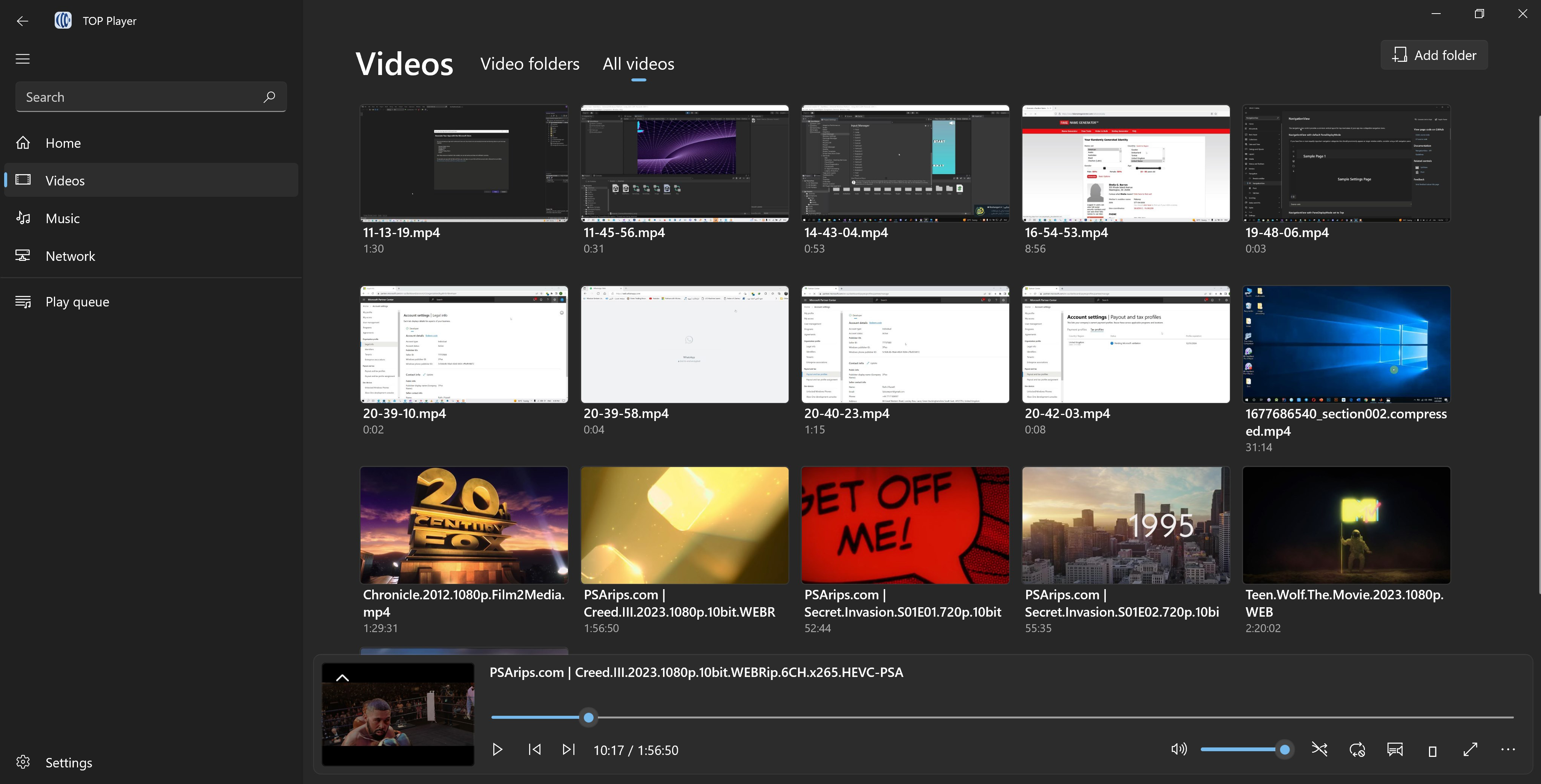The height and width of the screenshot is (784, 1541).
Task: Click the search magnifier icon
Action: 269,97
